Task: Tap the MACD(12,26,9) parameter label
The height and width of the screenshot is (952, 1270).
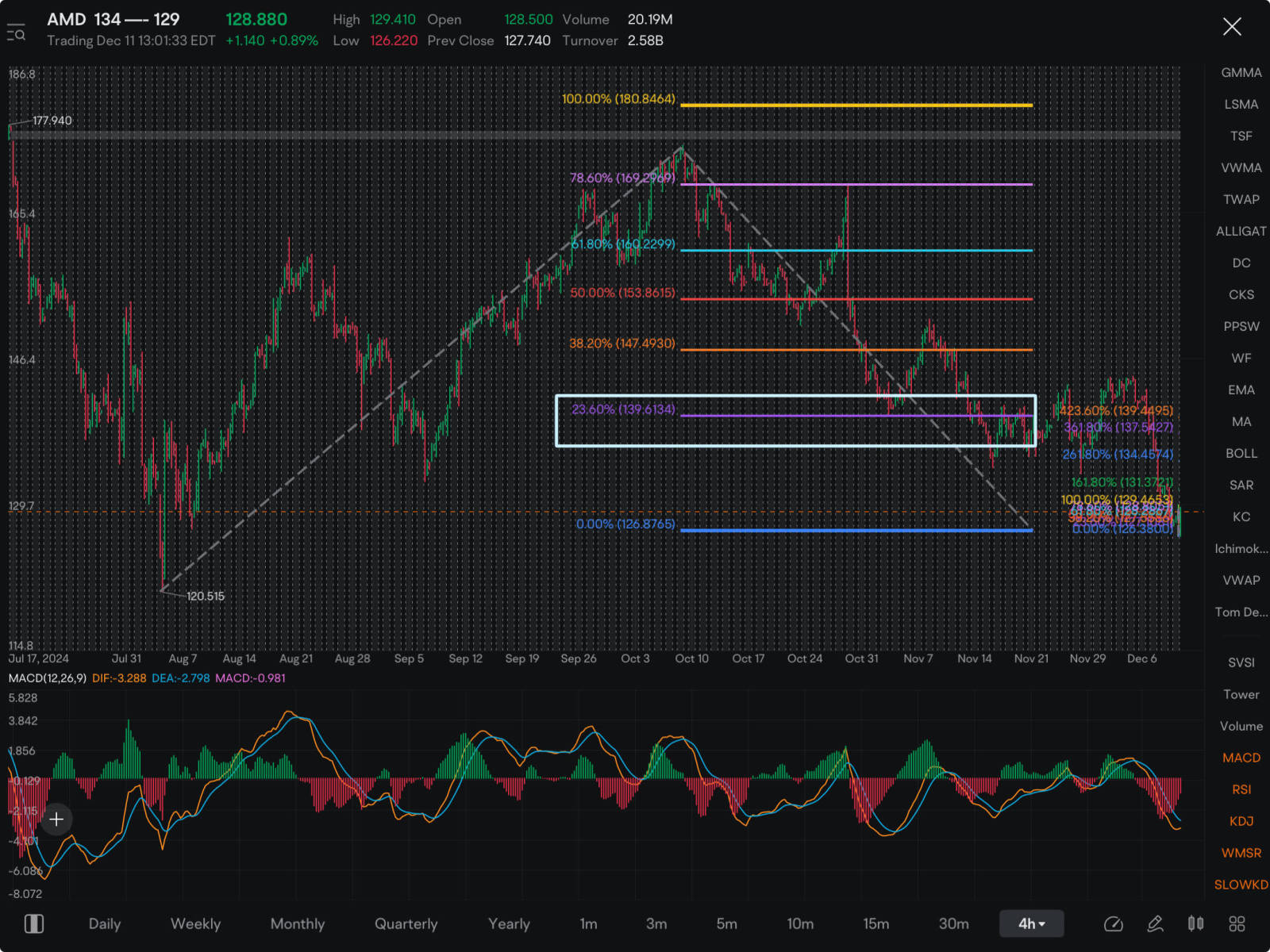Action: pyautogui.click(x=48, y=678)
